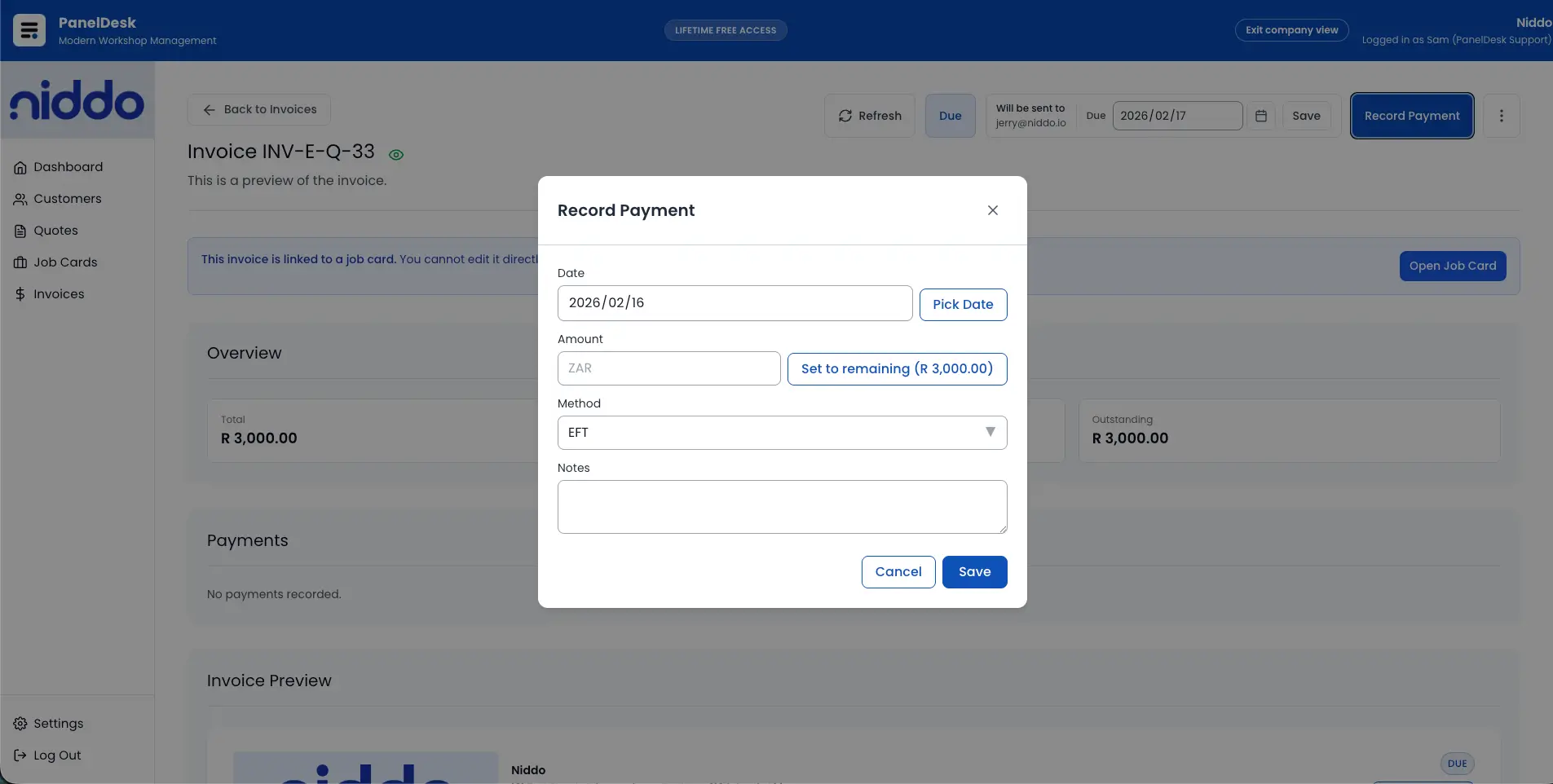Viewport: 1553px width, 784px height.
Task: Click inside the Notes text area
Action: click(782, 506)
